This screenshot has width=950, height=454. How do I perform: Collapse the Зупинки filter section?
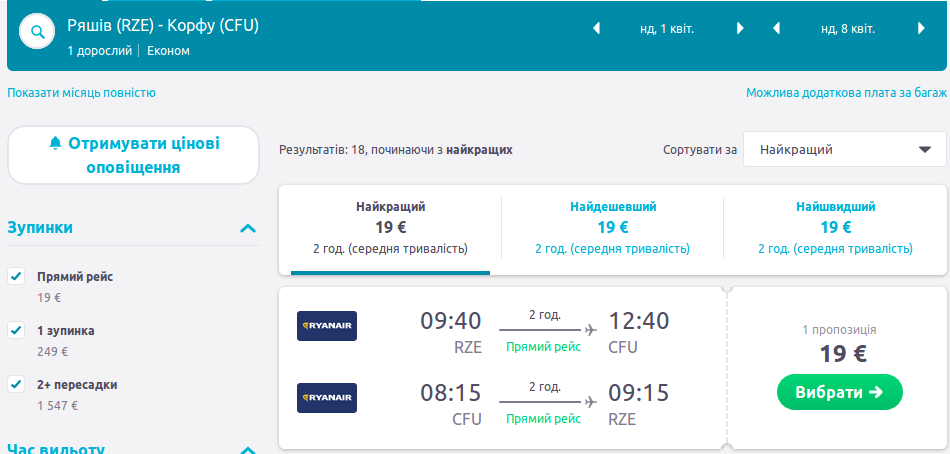coord(249,228)
